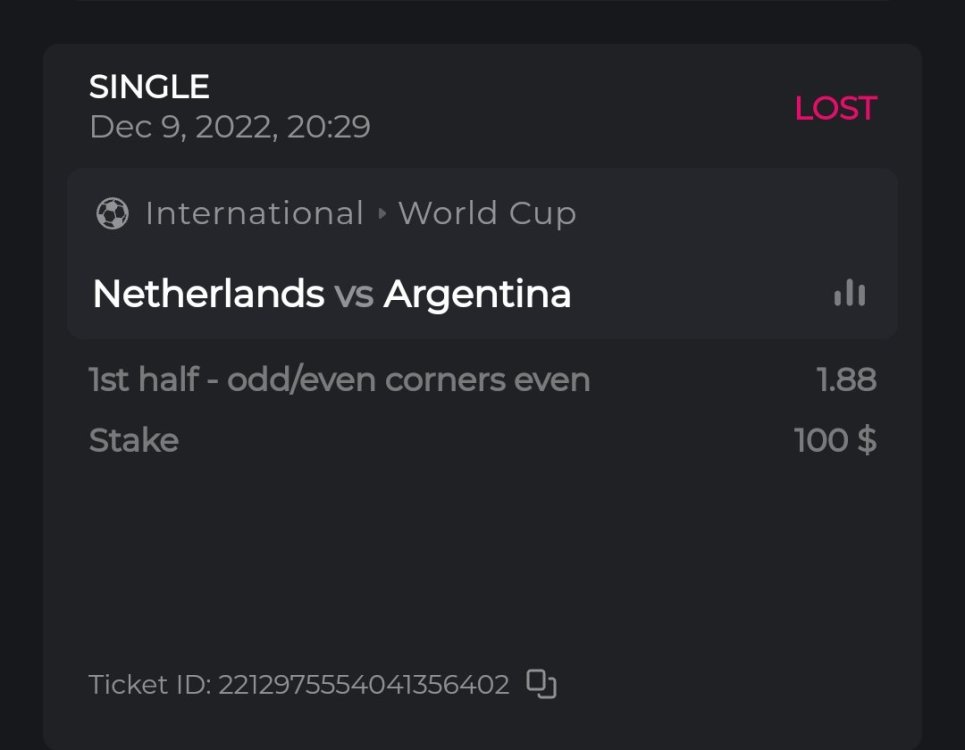
Task: Open the International category link
Action: [254, 213]
